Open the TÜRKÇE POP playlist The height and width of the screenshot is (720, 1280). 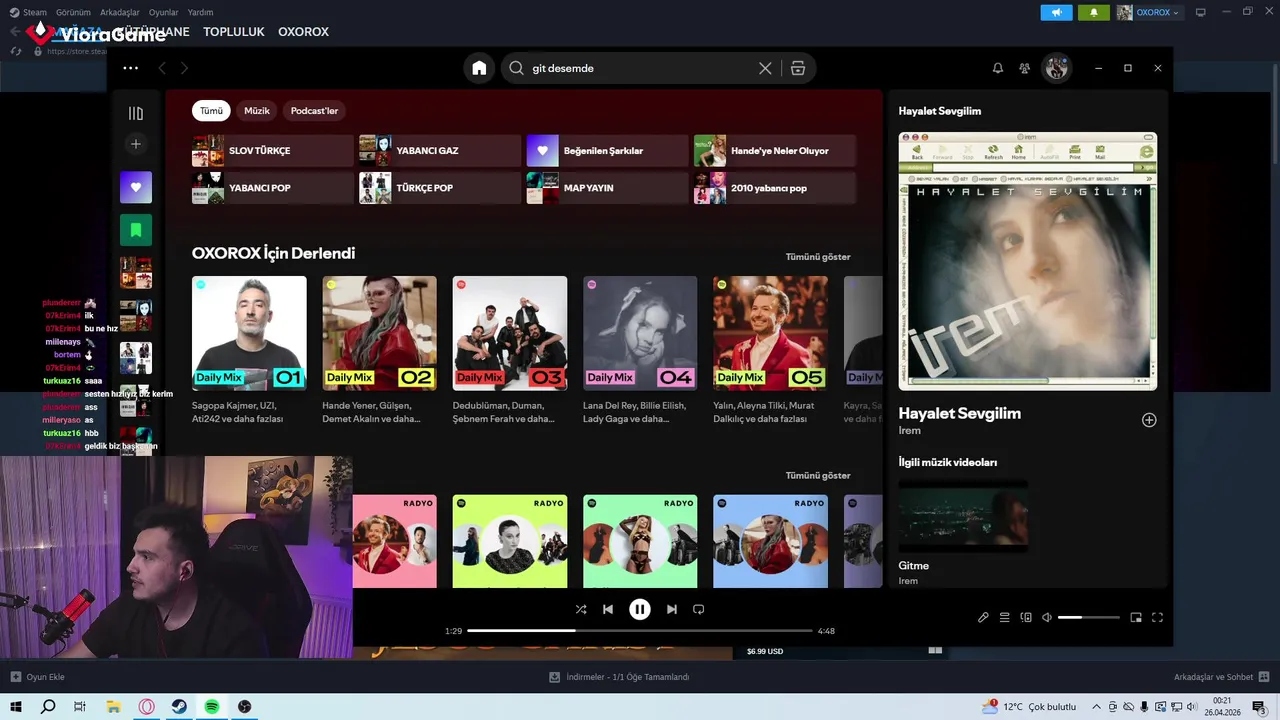(440, 188)
